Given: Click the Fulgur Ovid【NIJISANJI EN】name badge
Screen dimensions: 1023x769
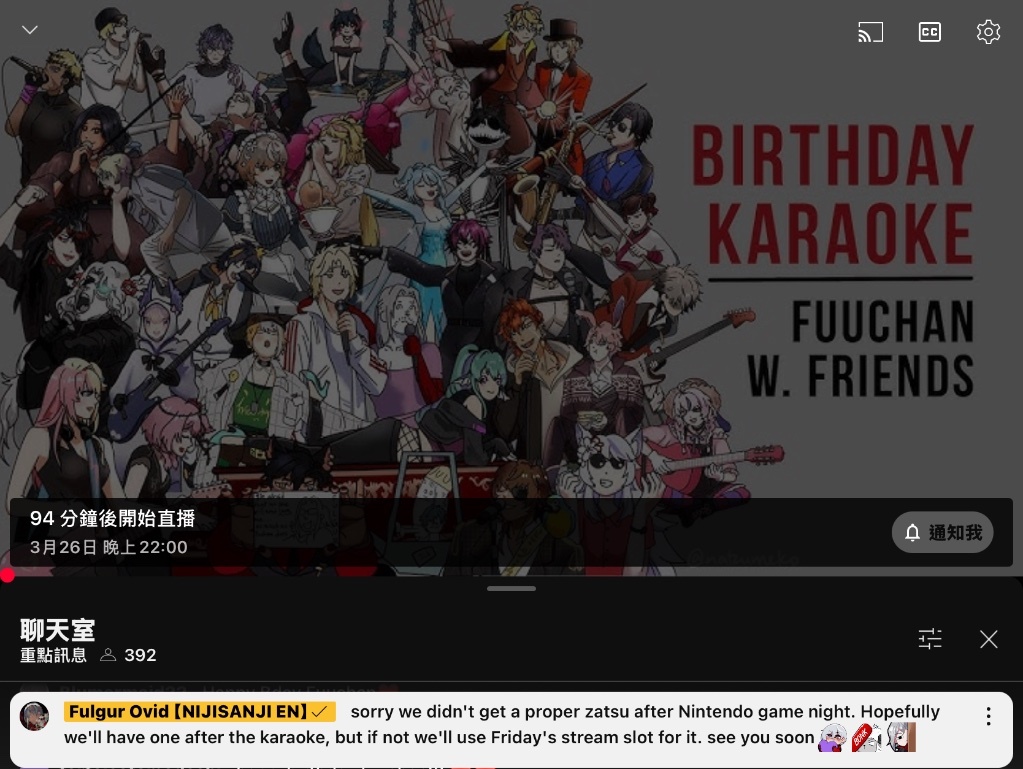Looking at the screenshot, I should [200, 712].
